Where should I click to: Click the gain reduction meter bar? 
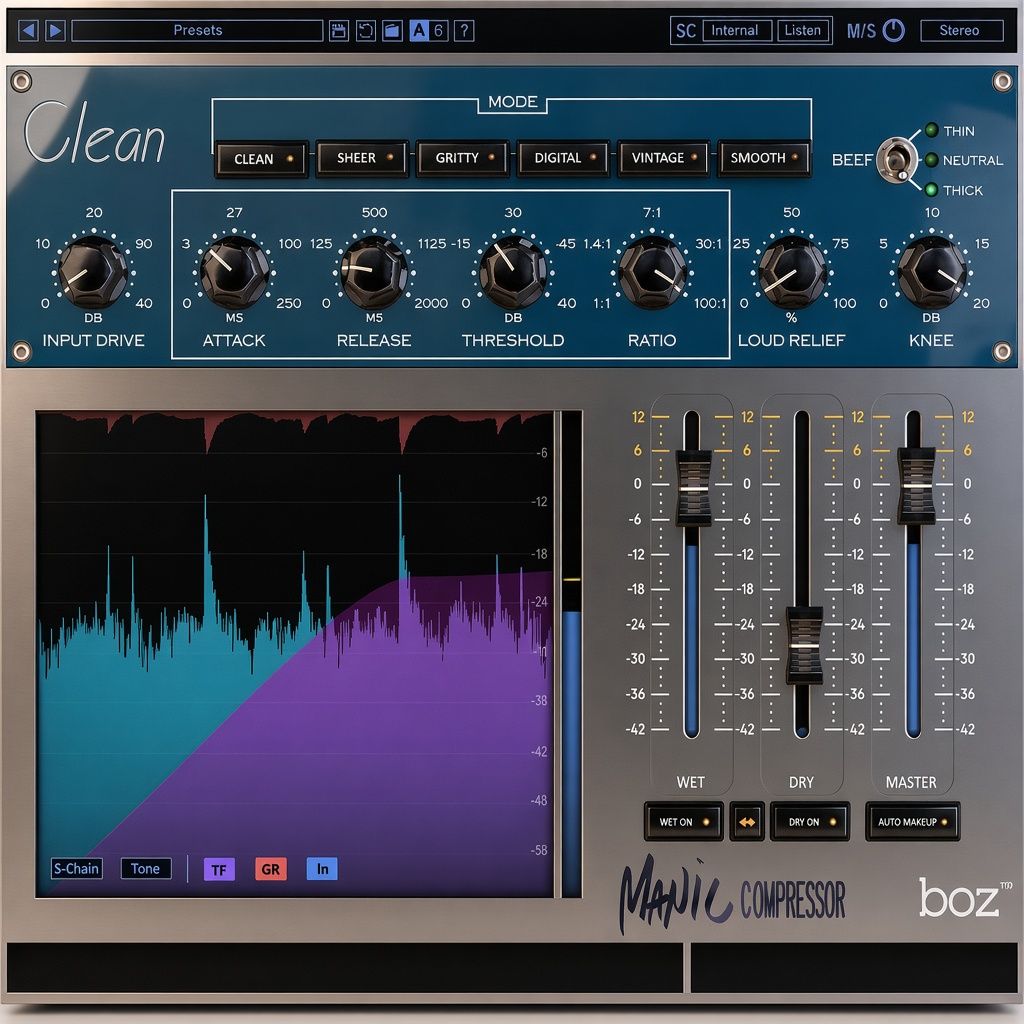(x=571, y=654)
